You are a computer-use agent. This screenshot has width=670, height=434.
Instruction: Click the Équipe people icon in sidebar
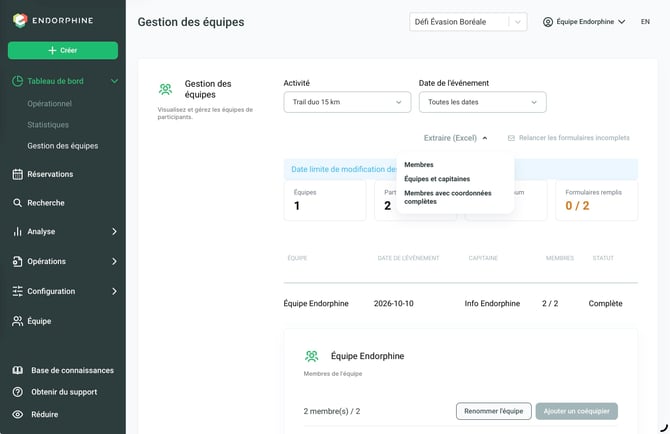[x=18, y=321]
